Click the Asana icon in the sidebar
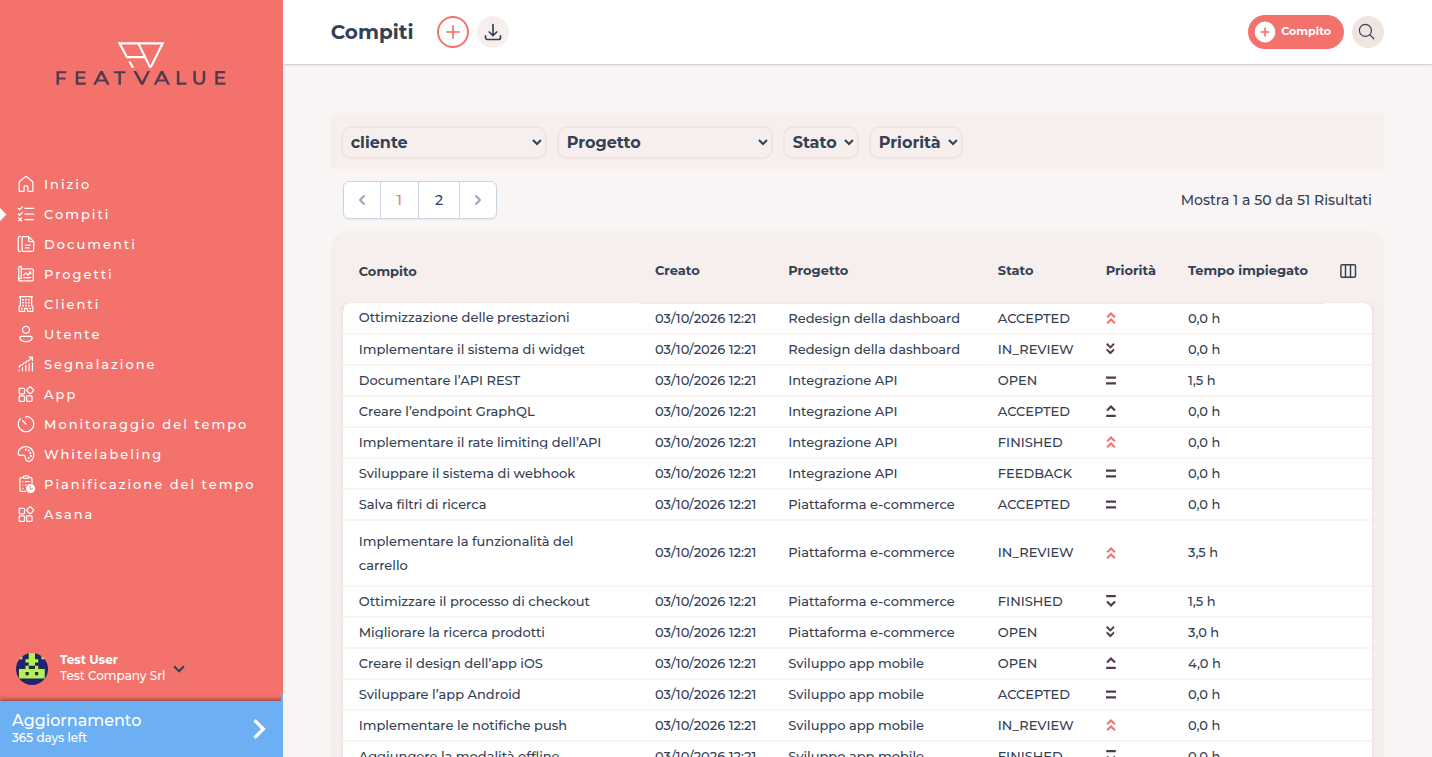 click(x=26, y=514)
